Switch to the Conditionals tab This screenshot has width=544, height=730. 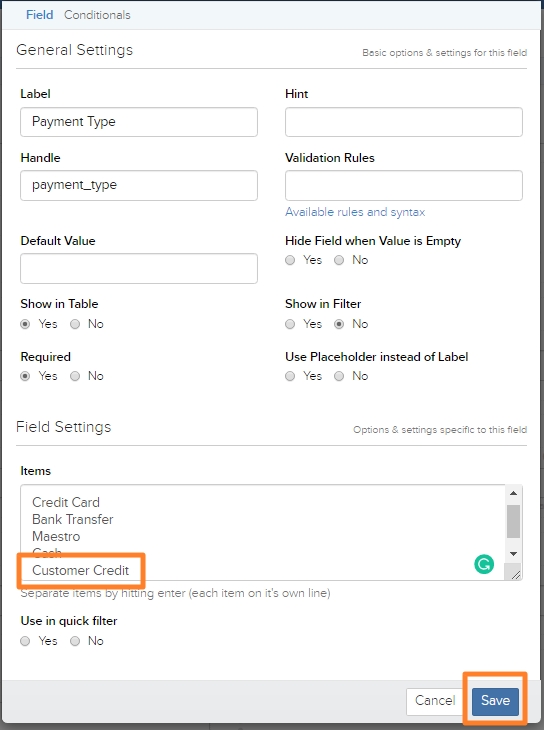click(x=97, y=15)
